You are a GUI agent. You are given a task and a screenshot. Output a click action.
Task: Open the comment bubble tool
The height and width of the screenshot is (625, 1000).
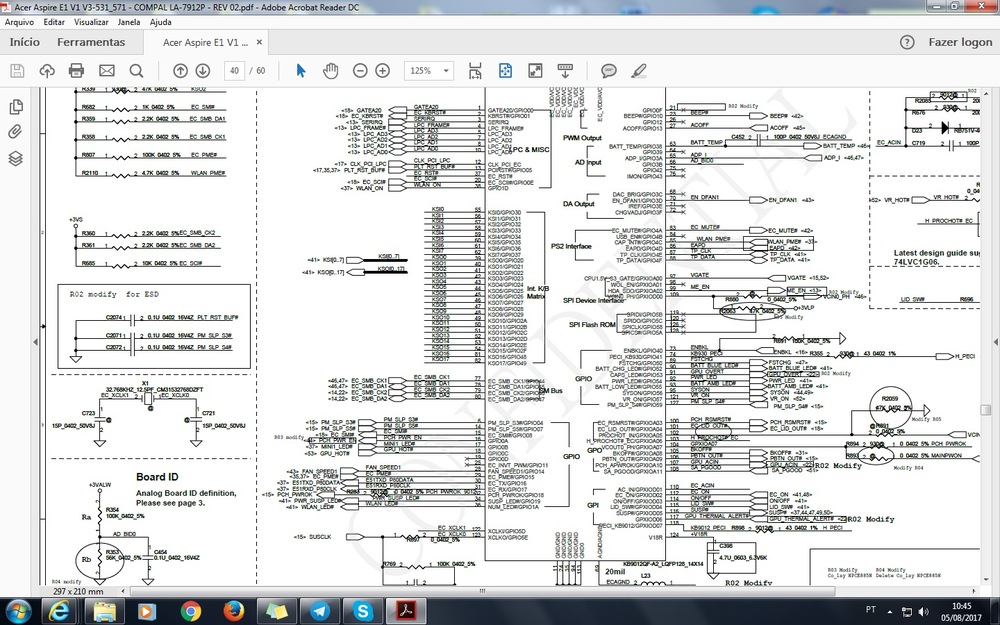click(608, 71)
